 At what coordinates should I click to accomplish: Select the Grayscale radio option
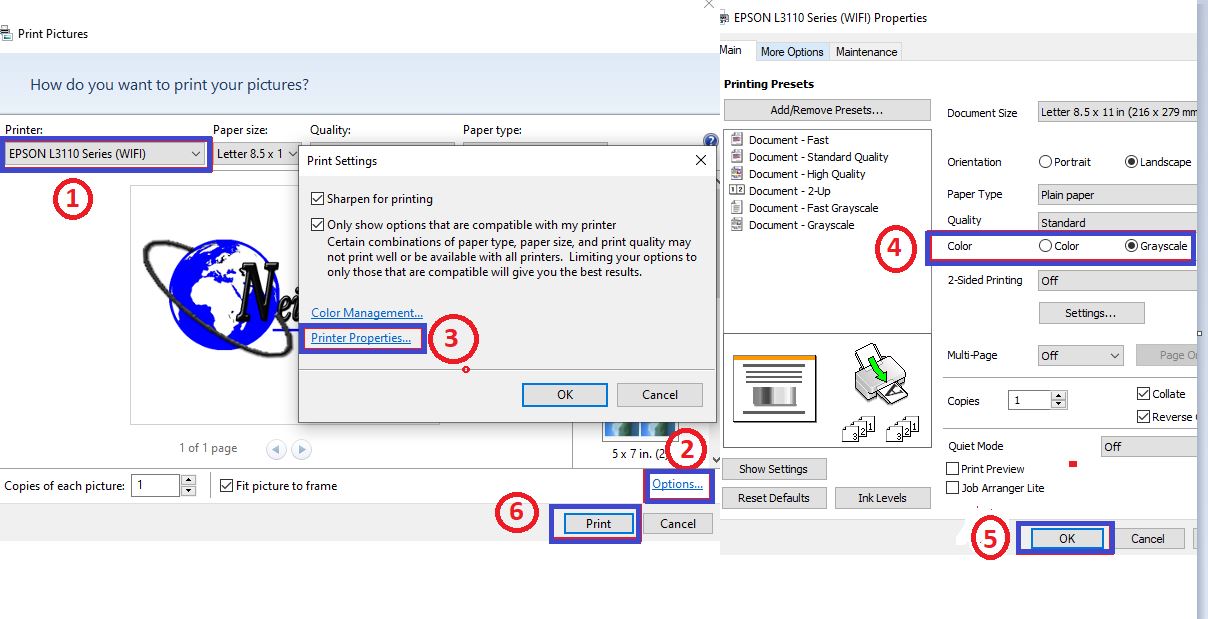point(1132,246)
